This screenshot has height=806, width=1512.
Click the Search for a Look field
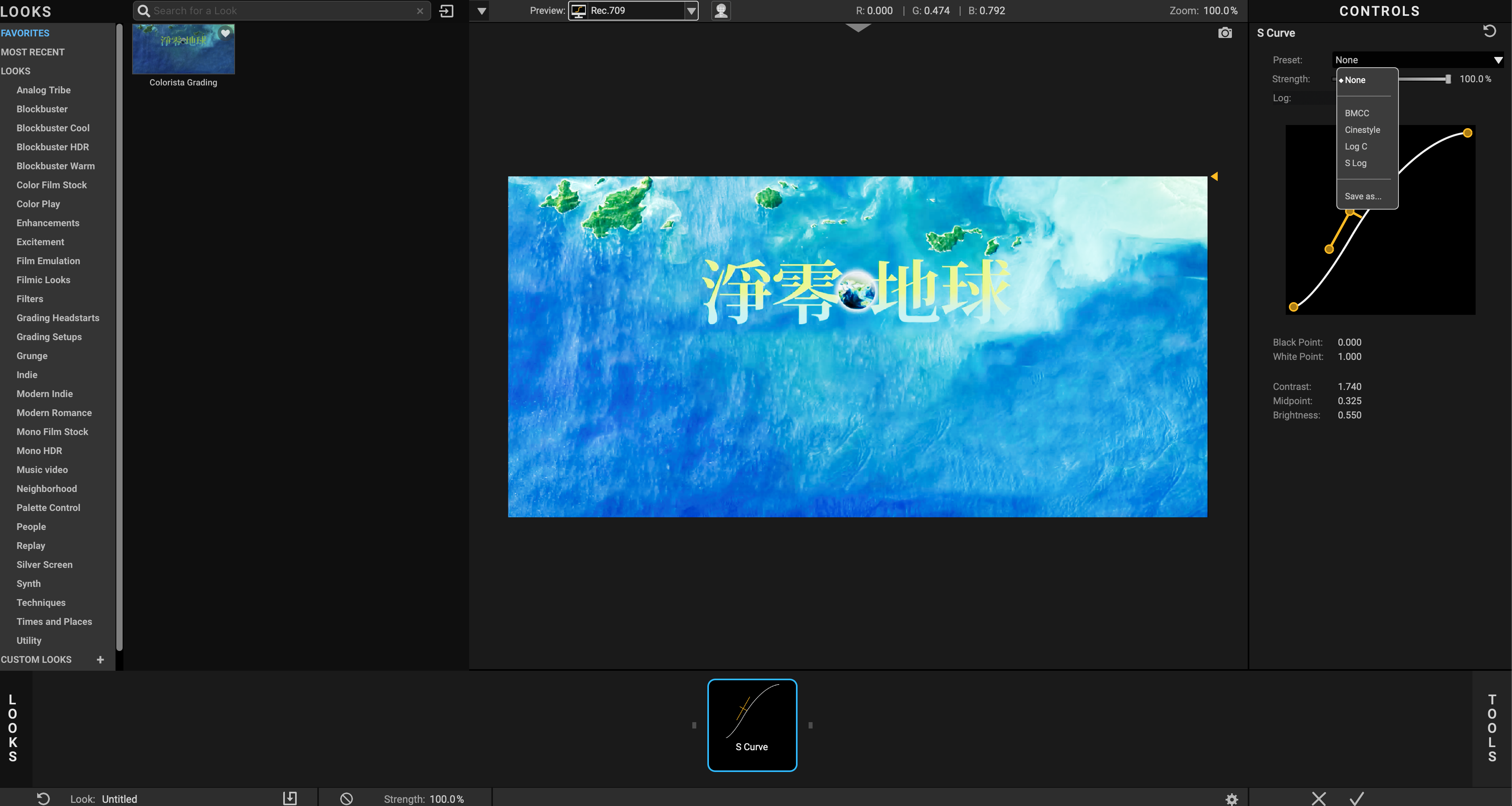(x=282, y=11)
